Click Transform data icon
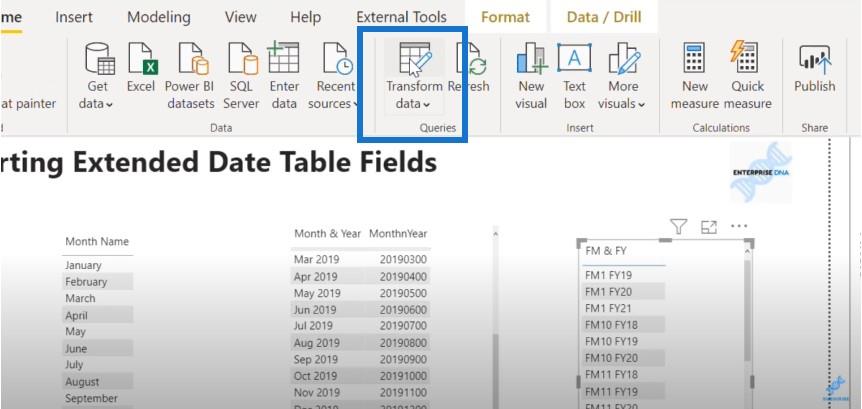This screenshot has width=862, height=409. (x=416, y=59)
